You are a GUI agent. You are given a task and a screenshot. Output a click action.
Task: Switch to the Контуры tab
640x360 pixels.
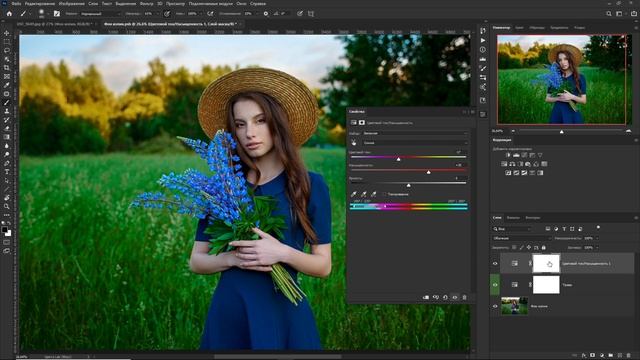coord(533,218)
